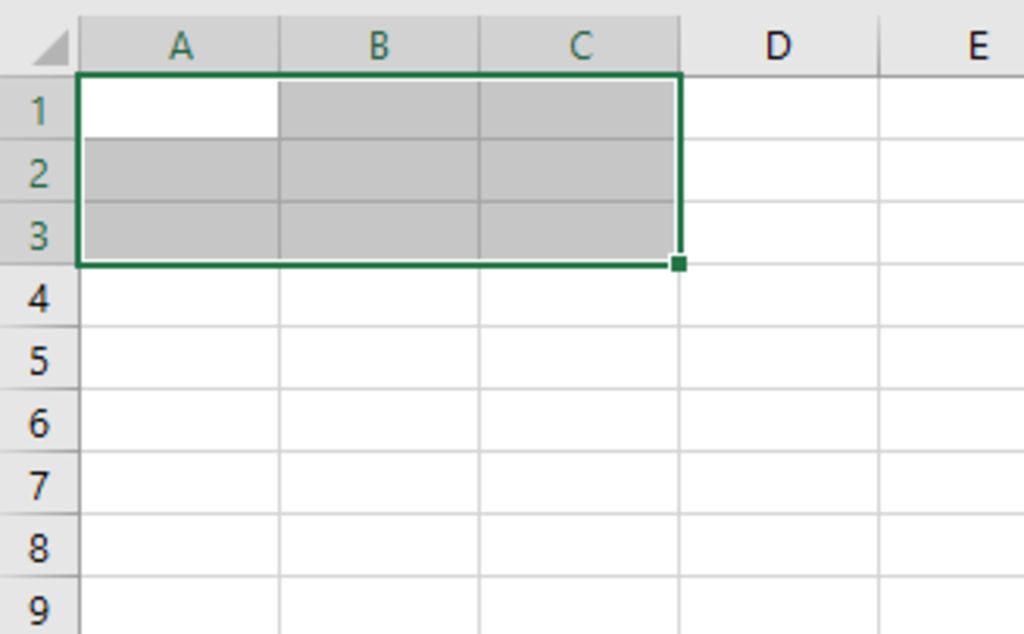
Task: Click cell B2 in the selection
Action: pos(379,171)
